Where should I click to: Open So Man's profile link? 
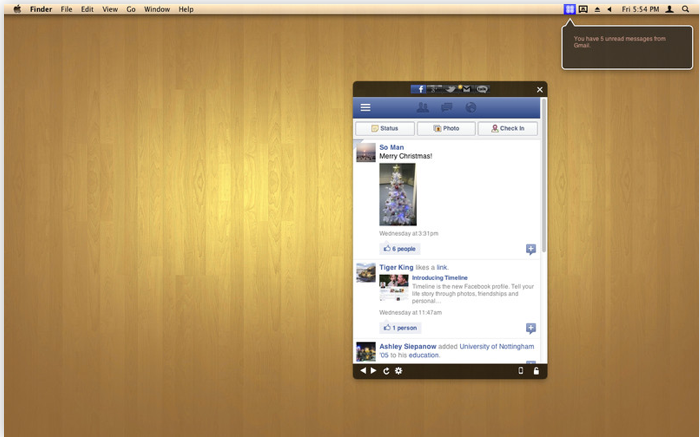click(x=392, y=147)
